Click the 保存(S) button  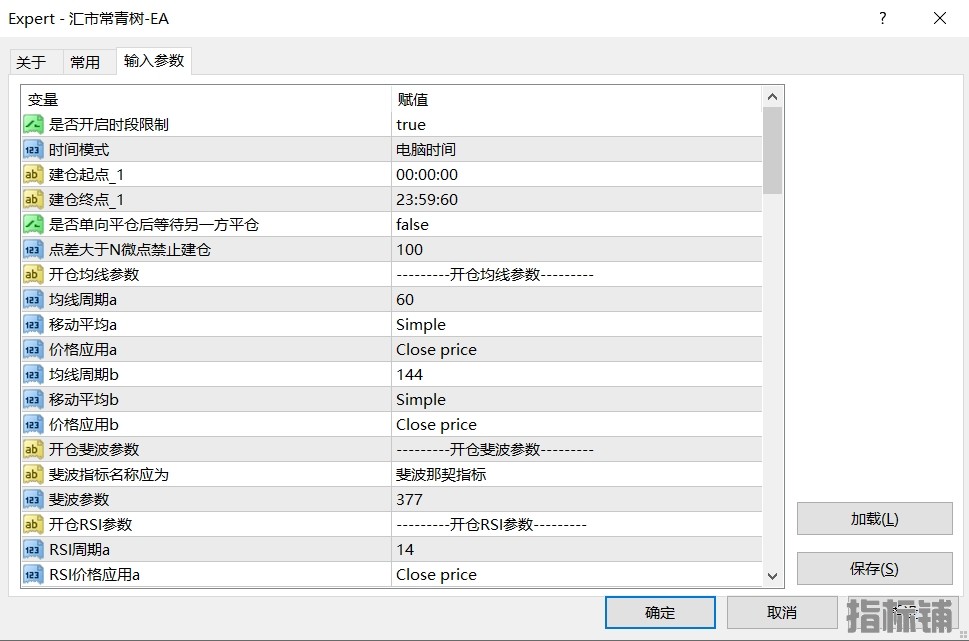pos(874,569)
